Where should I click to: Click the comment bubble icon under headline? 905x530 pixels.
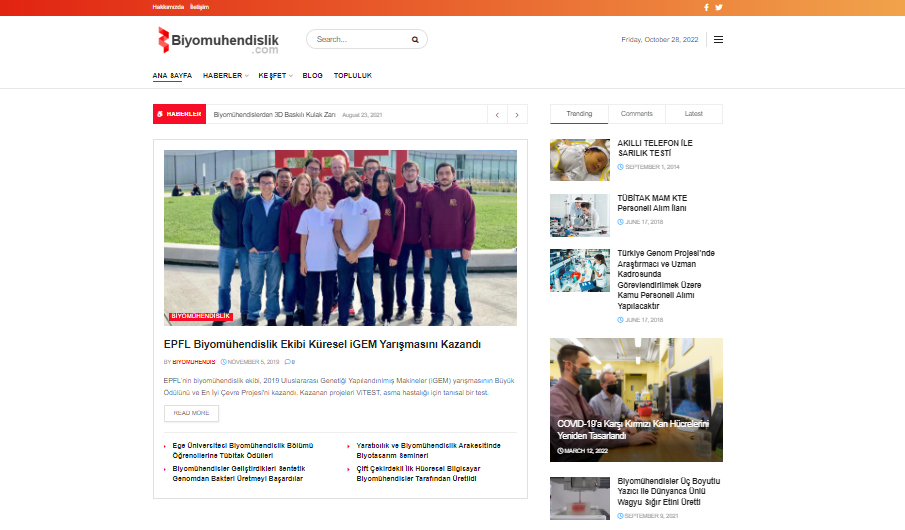[x=288, y=361]
